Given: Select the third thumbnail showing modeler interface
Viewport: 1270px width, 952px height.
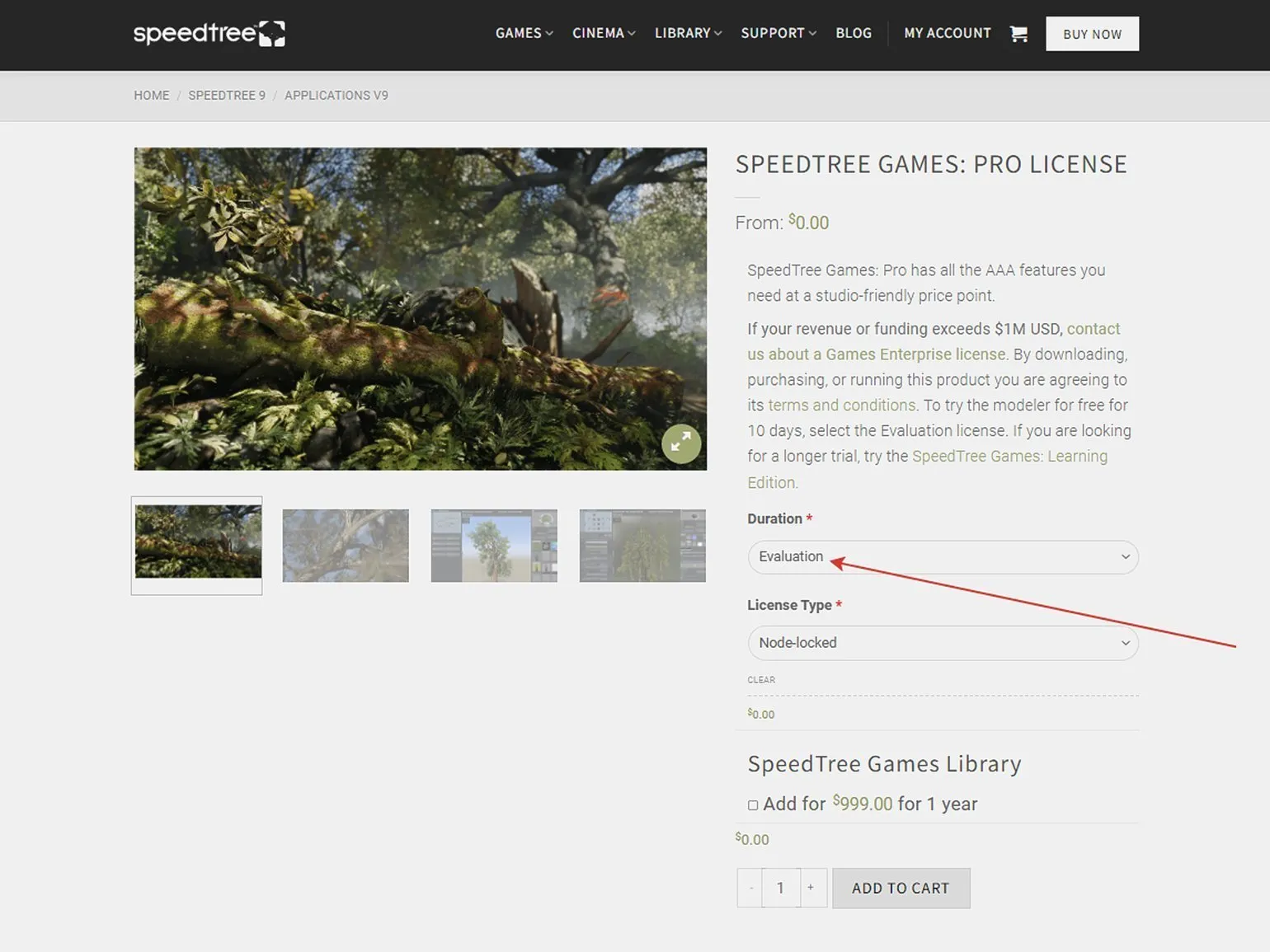Looking at the screenshot, I should tap(494, 545).
